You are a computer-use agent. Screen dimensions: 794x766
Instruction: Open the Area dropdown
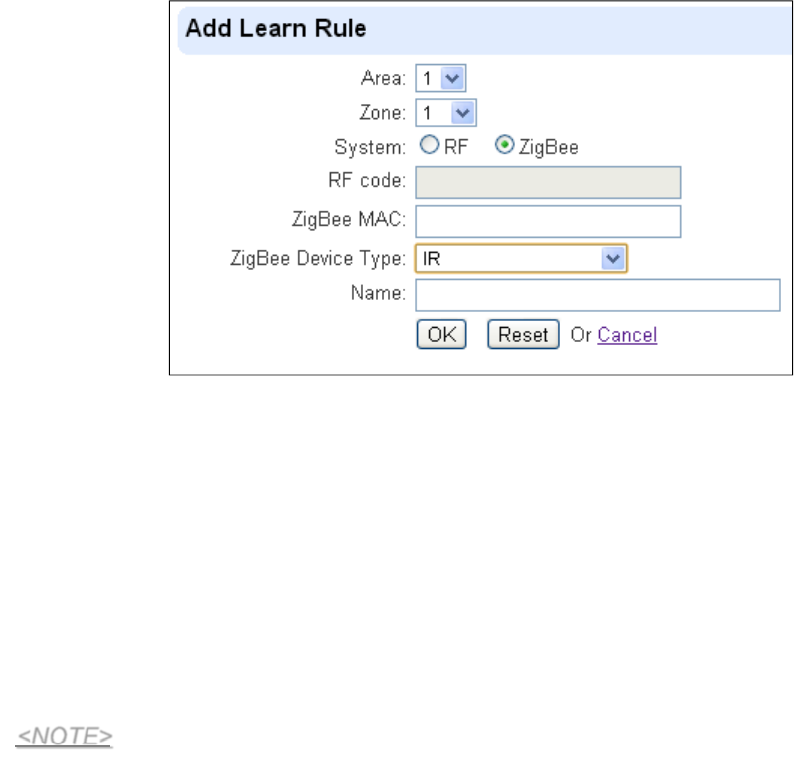coord(440,78)
